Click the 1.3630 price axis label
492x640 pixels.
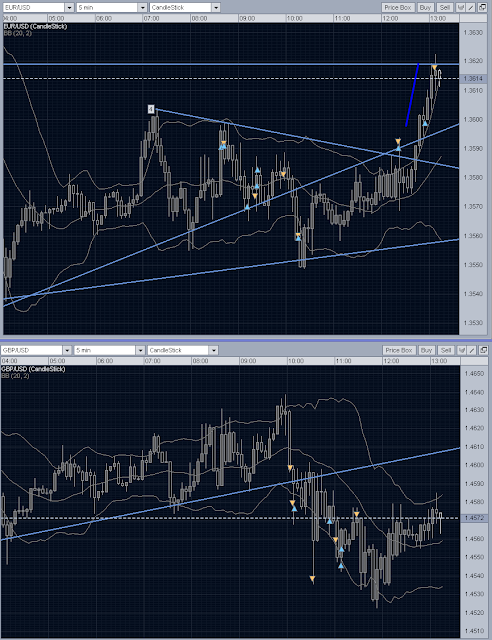(x=474, y=33)
